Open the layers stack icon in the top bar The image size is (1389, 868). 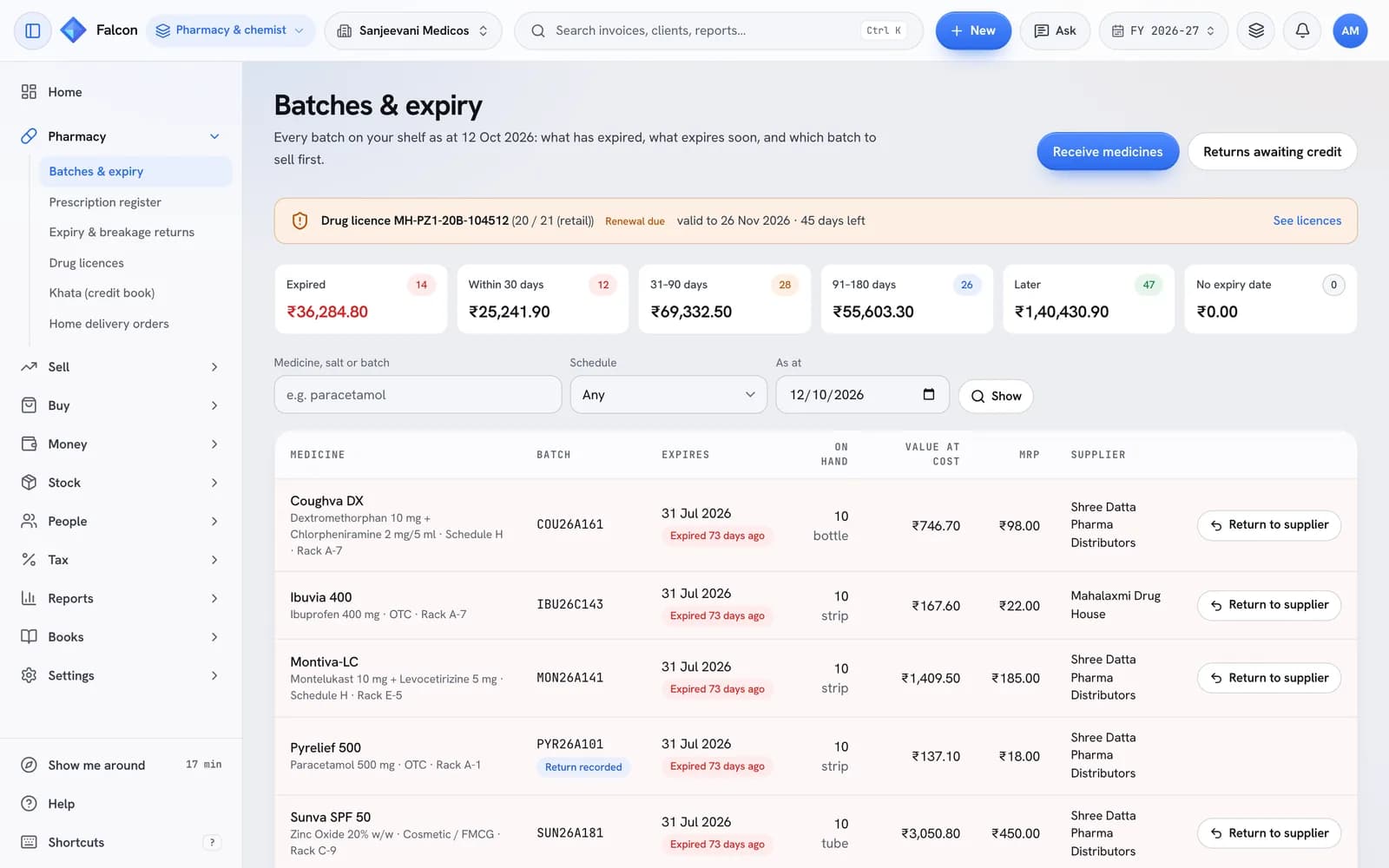(x=1256, y=30)
